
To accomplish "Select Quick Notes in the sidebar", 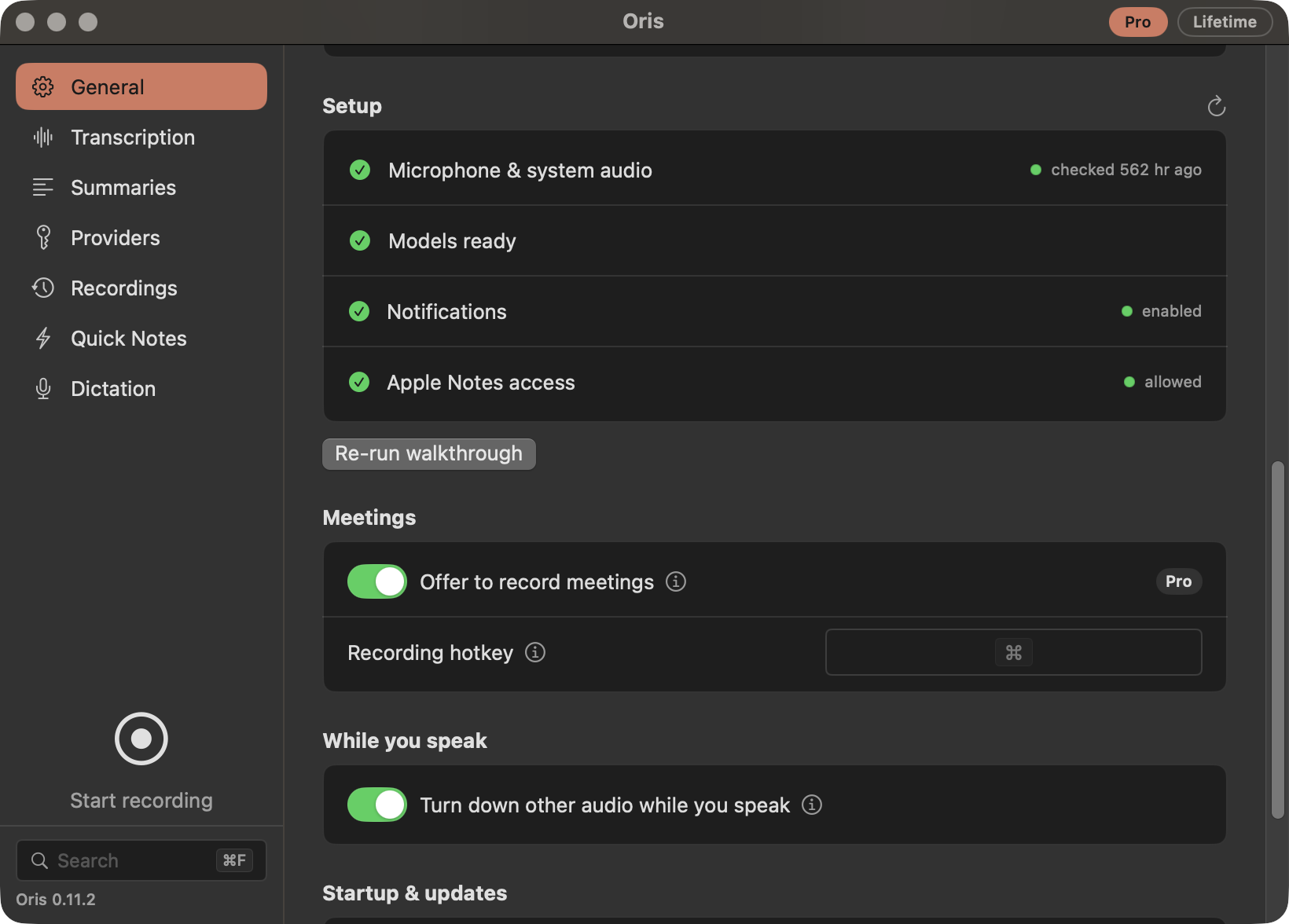I will pos(141,339).
